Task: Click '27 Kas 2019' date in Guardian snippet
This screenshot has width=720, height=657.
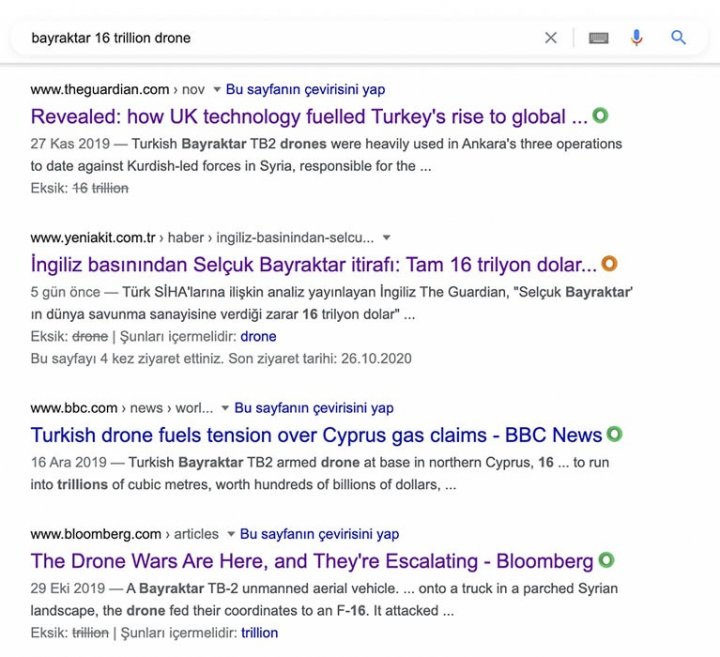Action: pos(70,144)
